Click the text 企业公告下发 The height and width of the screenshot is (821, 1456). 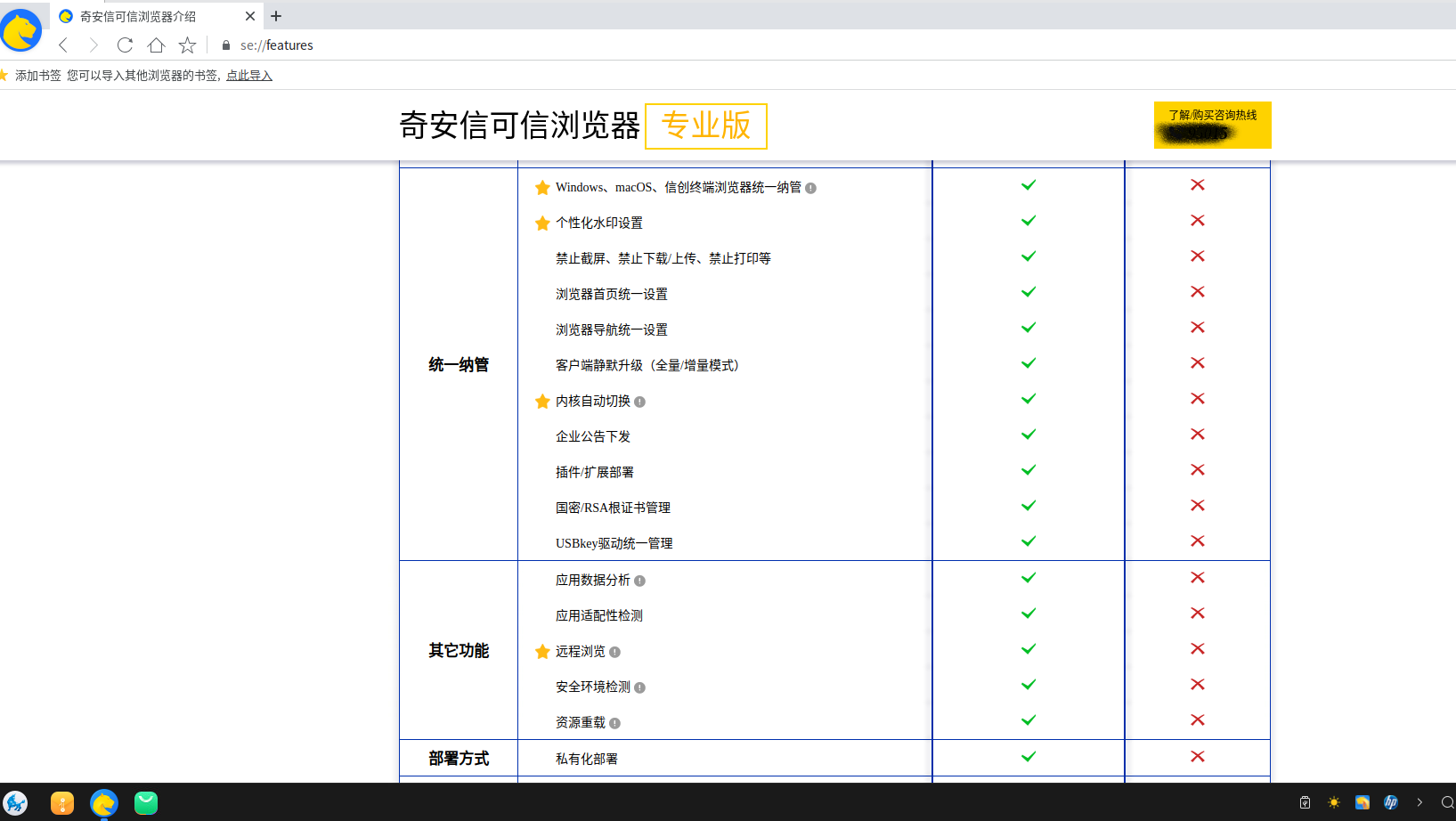point(593,436)
